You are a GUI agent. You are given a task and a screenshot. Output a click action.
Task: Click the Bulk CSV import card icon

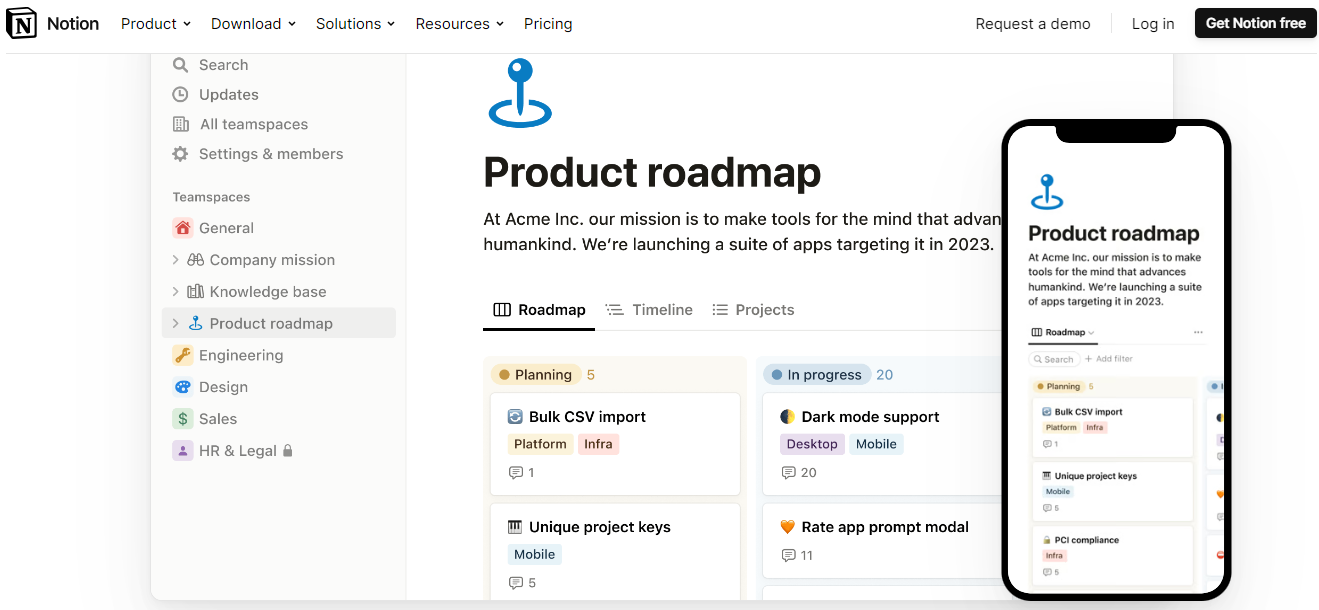pos(515,417)
